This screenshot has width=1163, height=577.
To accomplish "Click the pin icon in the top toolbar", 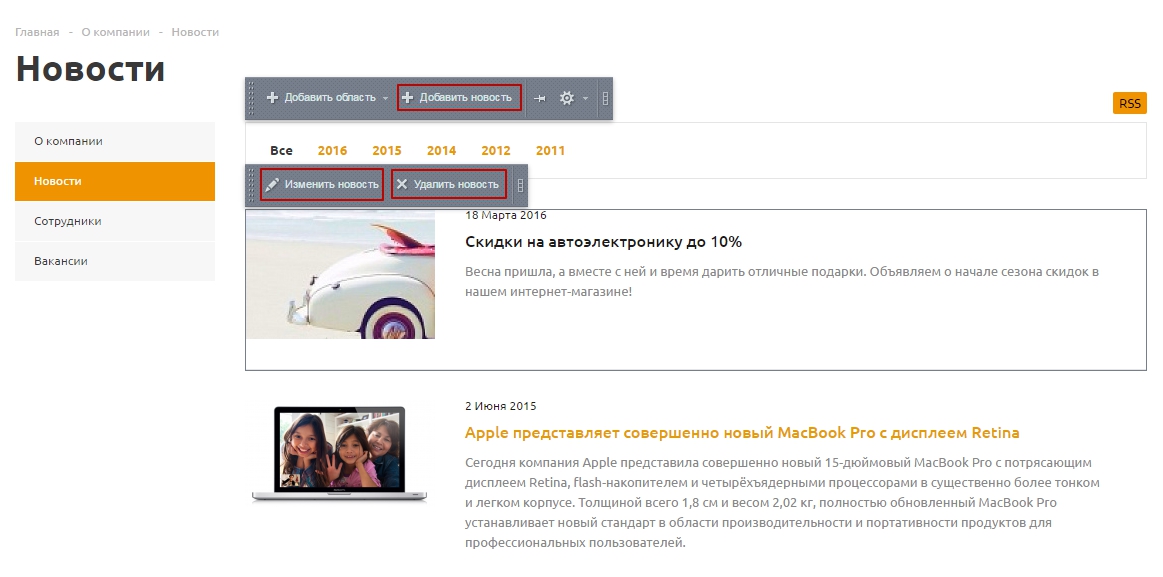I will pyautogui.click(x=540, y=98).
